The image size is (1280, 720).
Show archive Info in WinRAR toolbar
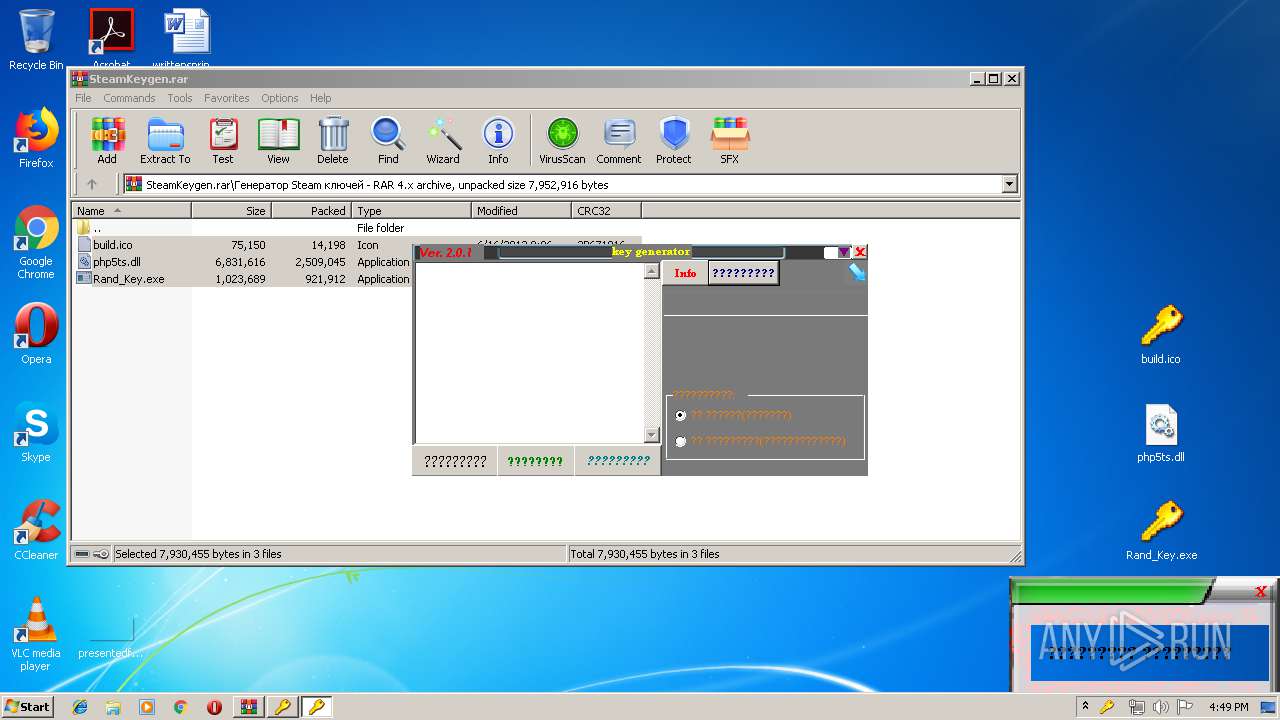498,140
